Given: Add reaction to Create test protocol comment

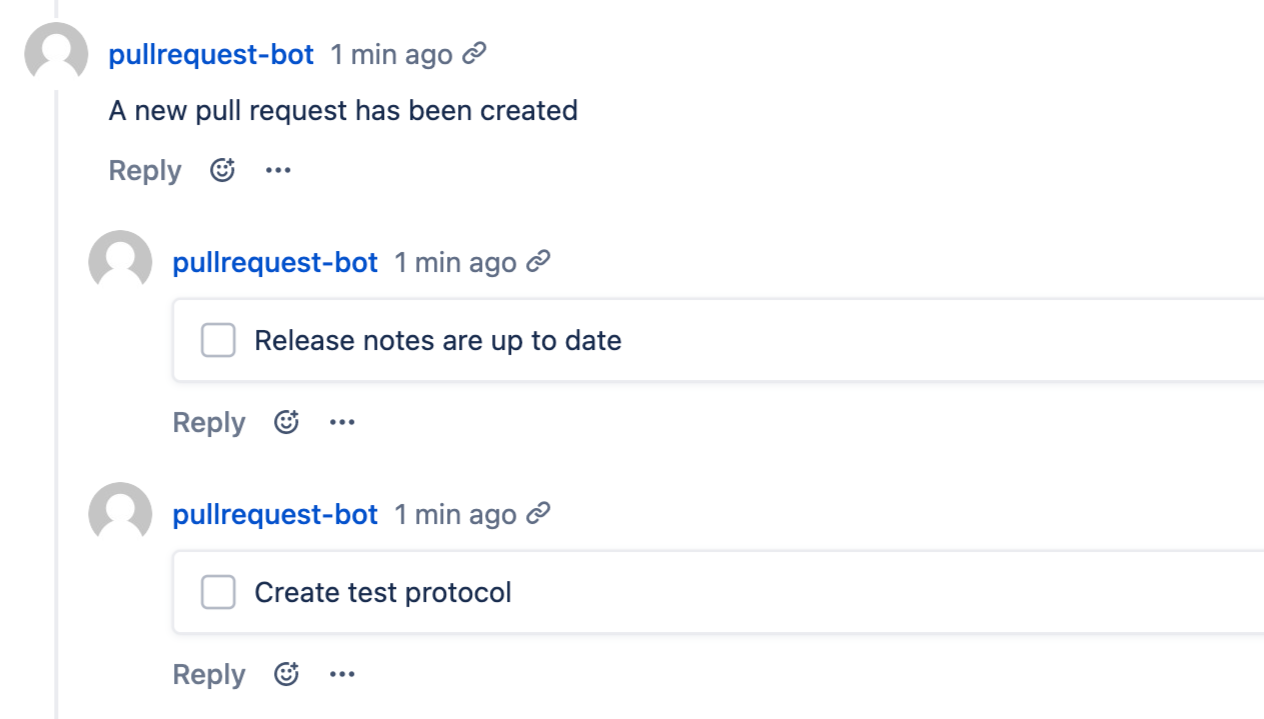Looking at the screenshot, I should (286, 674).
